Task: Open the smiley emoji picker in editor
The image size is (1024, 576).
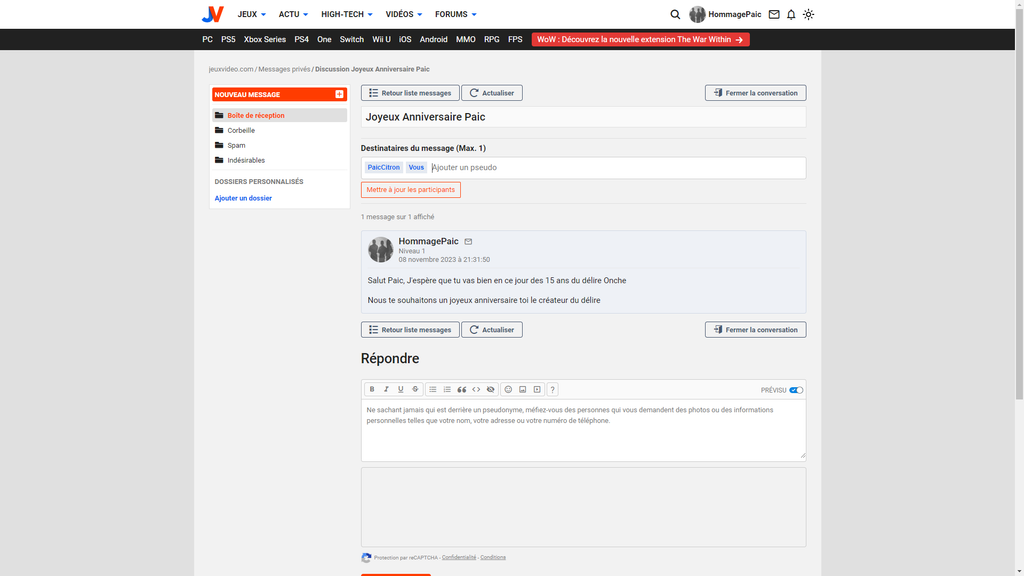Action: click(508, 389)
